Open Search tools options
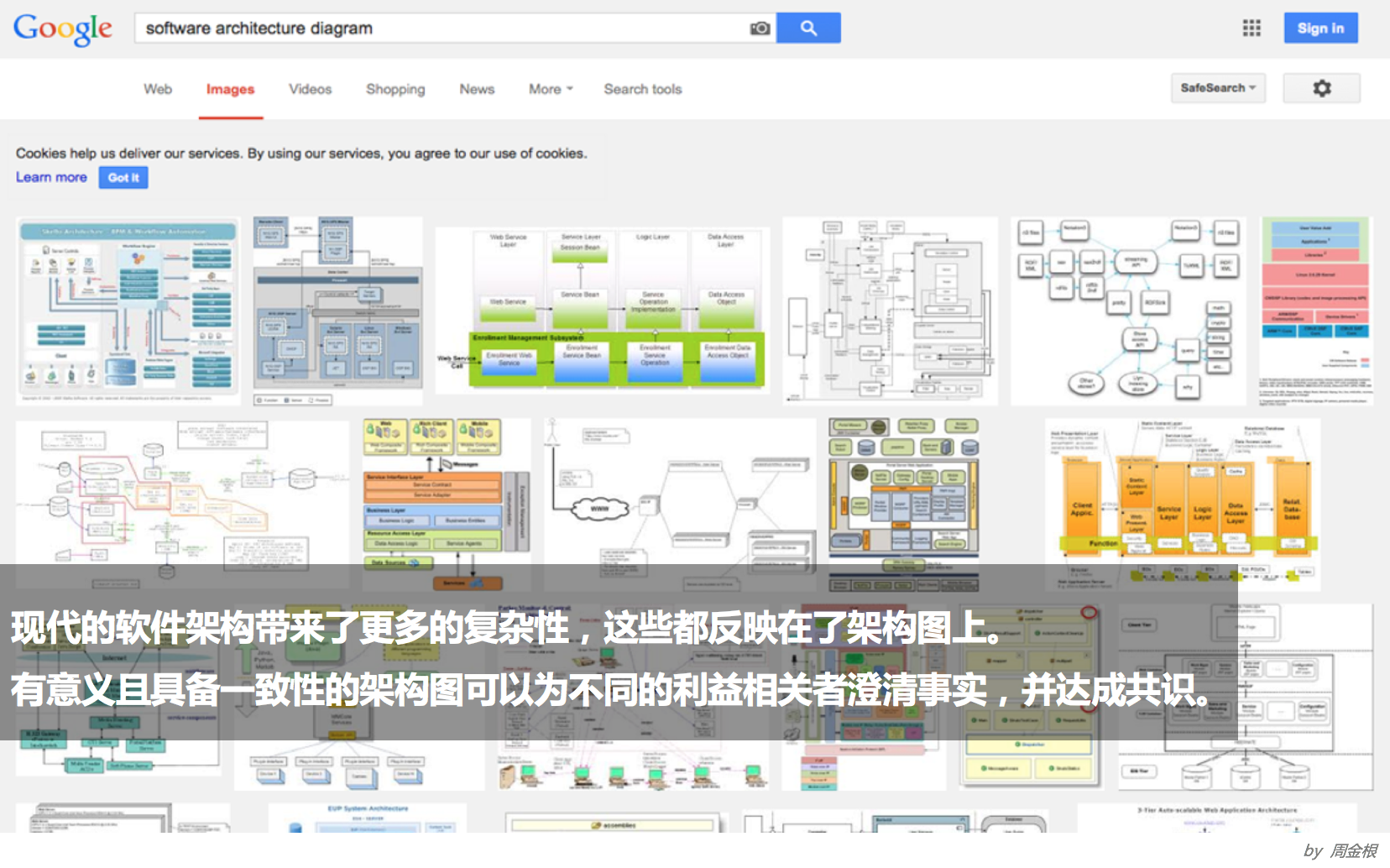The width and height of the screenshot is (1390, 868). (643, 89)
